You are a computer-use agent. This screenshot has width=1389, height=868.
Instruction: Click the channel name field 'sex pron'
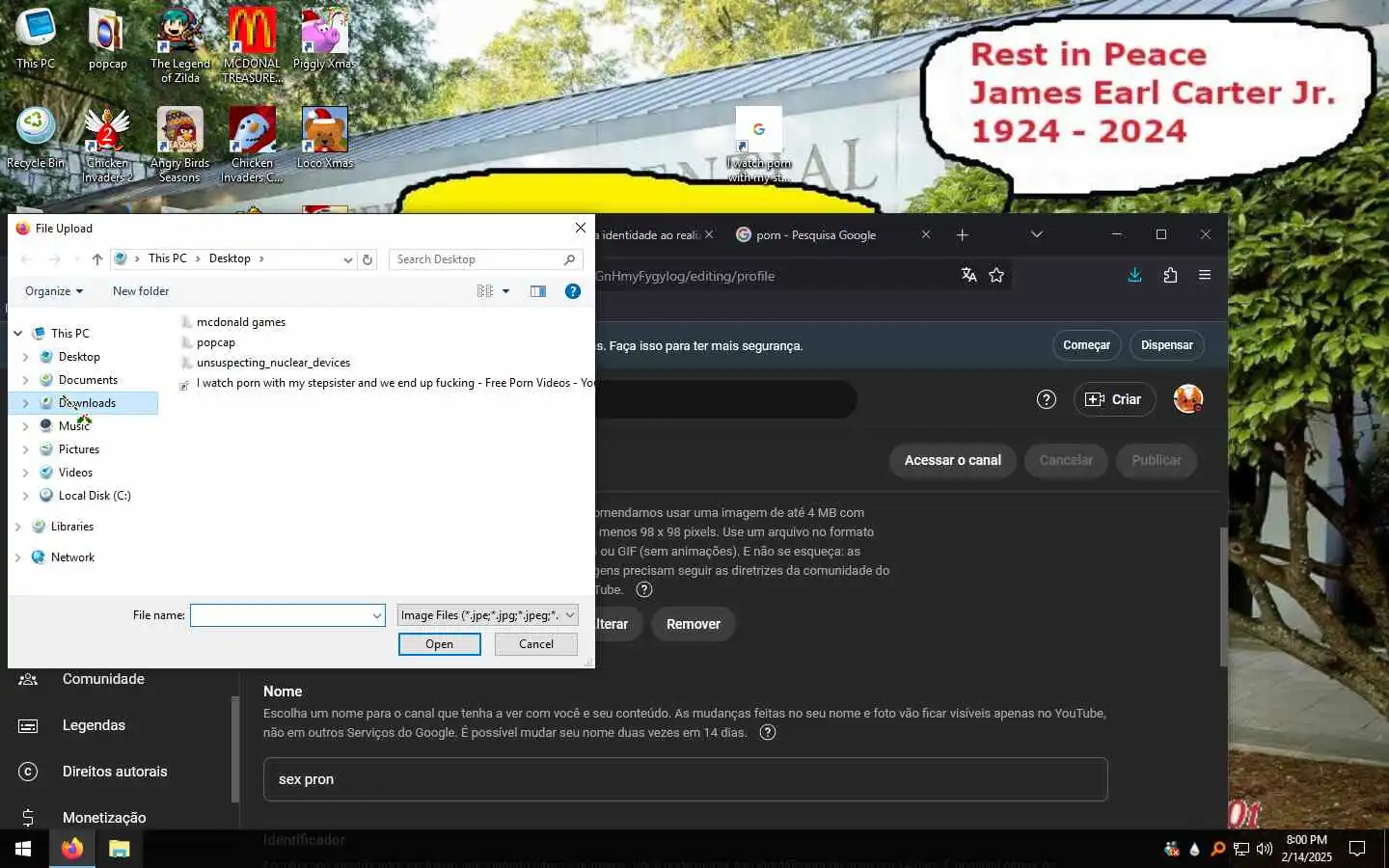point(686,779)
